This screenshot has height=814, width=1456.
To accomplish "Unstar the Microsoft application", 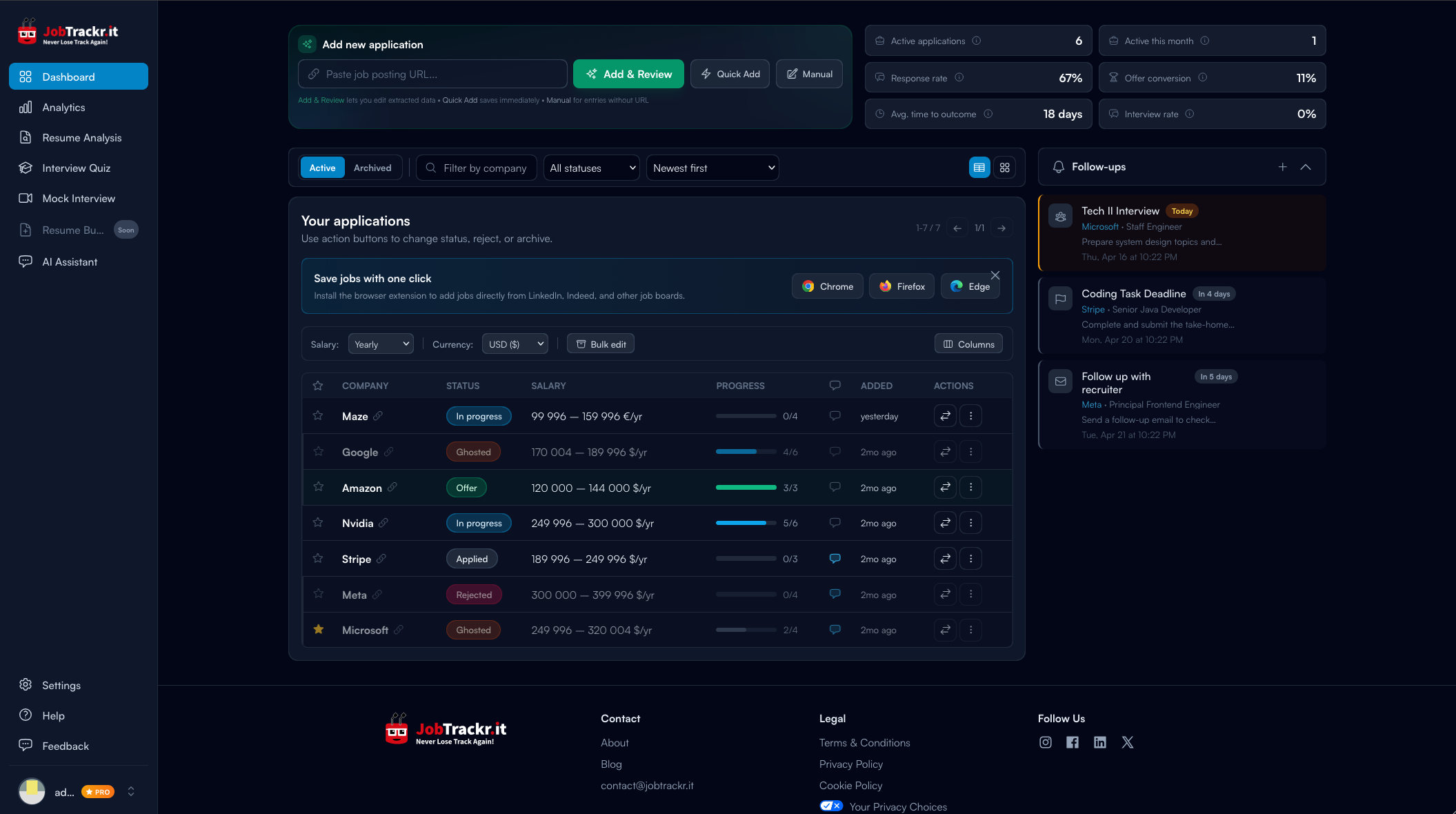I will click(318, 630).
